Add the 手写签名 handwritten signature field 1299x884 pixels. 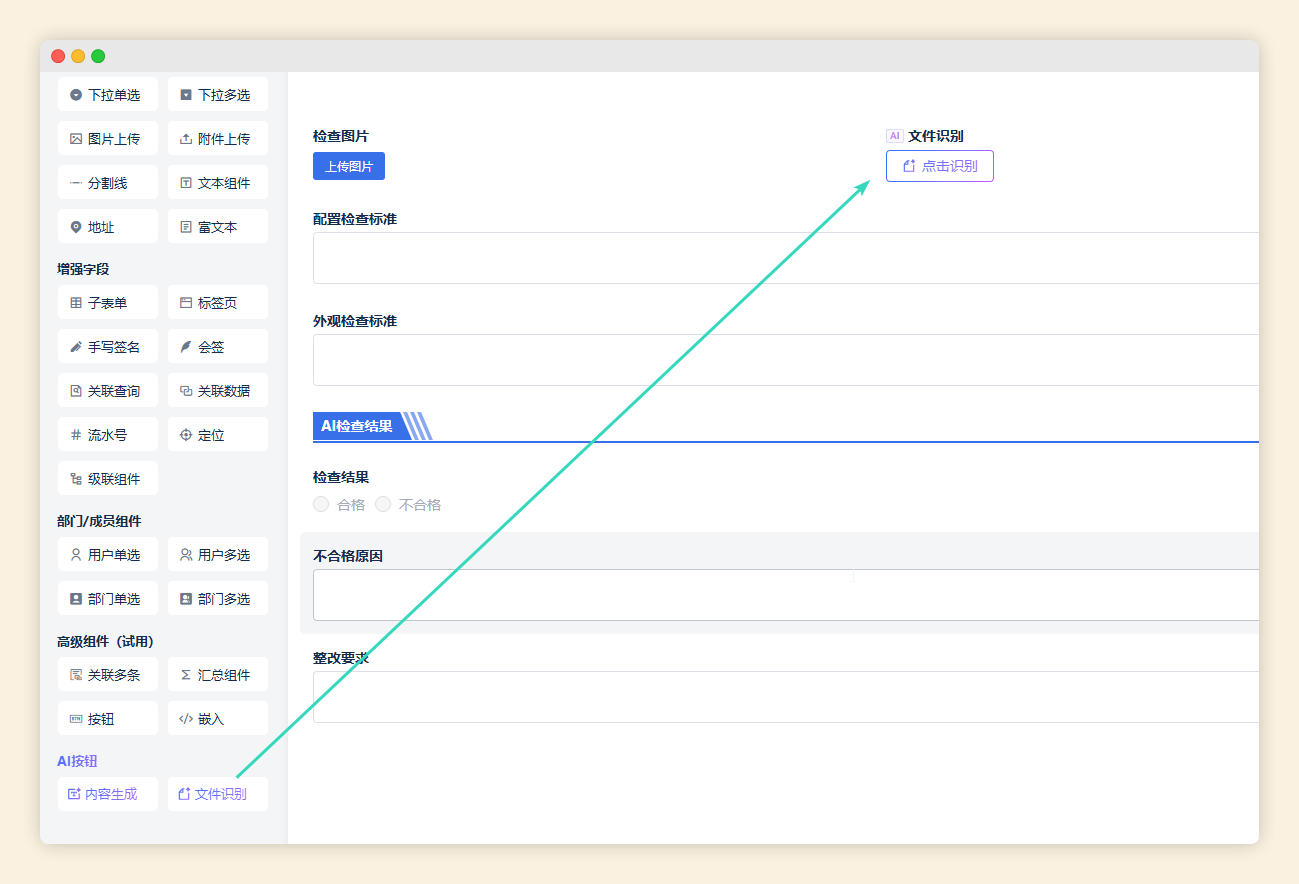[x=108, y=347]
